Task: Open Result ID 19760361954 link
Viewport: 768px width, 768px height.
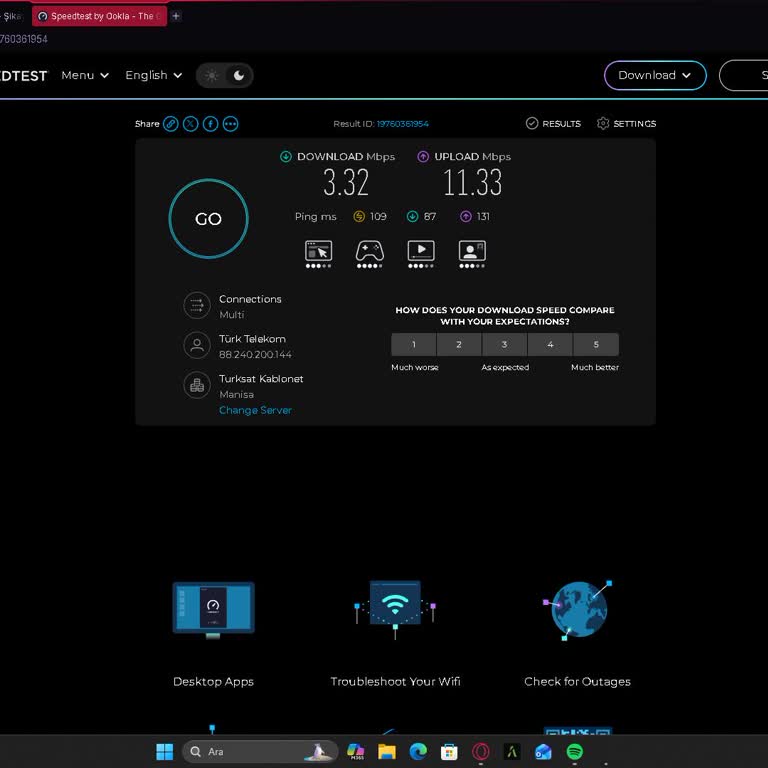Action: (x=403, y=124)
